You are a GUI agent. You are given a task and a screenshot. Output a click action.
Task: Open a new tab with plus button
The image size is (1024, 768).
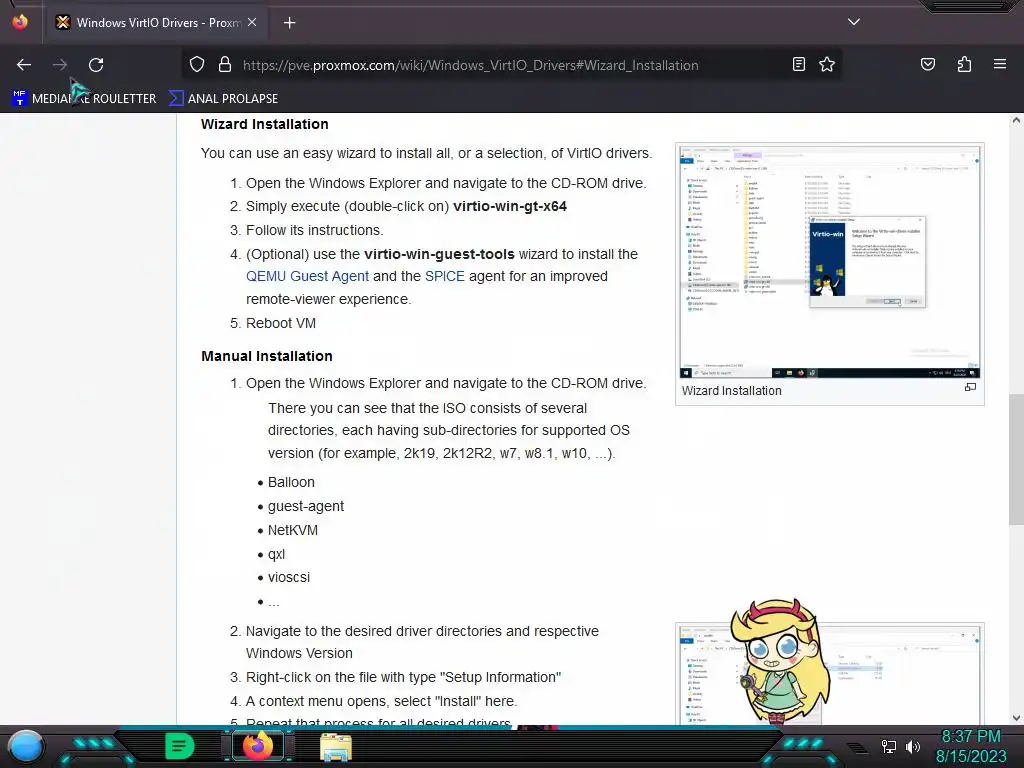coord(289,23)
